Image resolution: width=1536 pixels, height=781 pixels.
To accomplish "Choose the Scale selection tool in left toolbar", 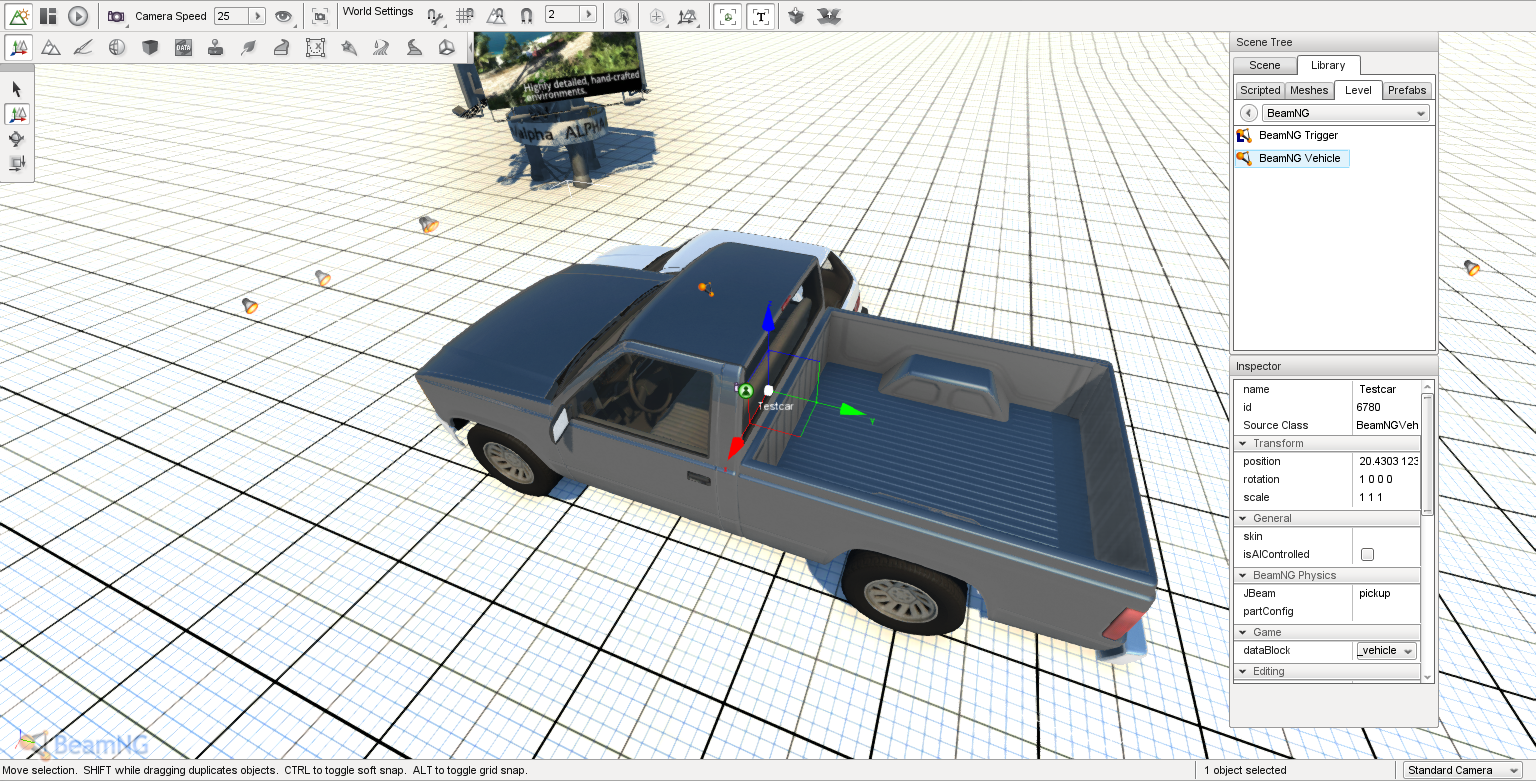I will 17,163.
